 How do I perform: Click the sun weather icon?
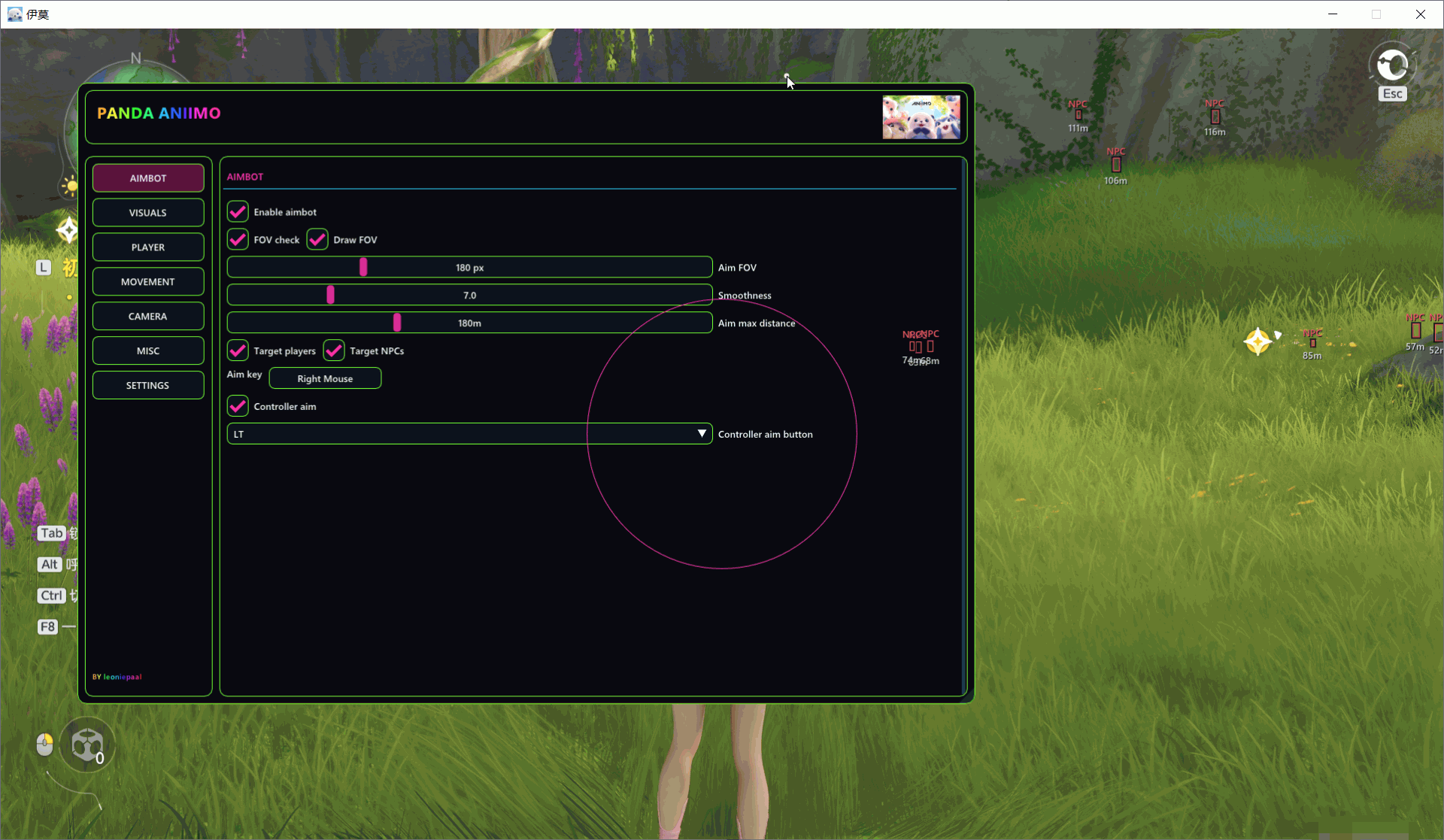tap(70, 186)
